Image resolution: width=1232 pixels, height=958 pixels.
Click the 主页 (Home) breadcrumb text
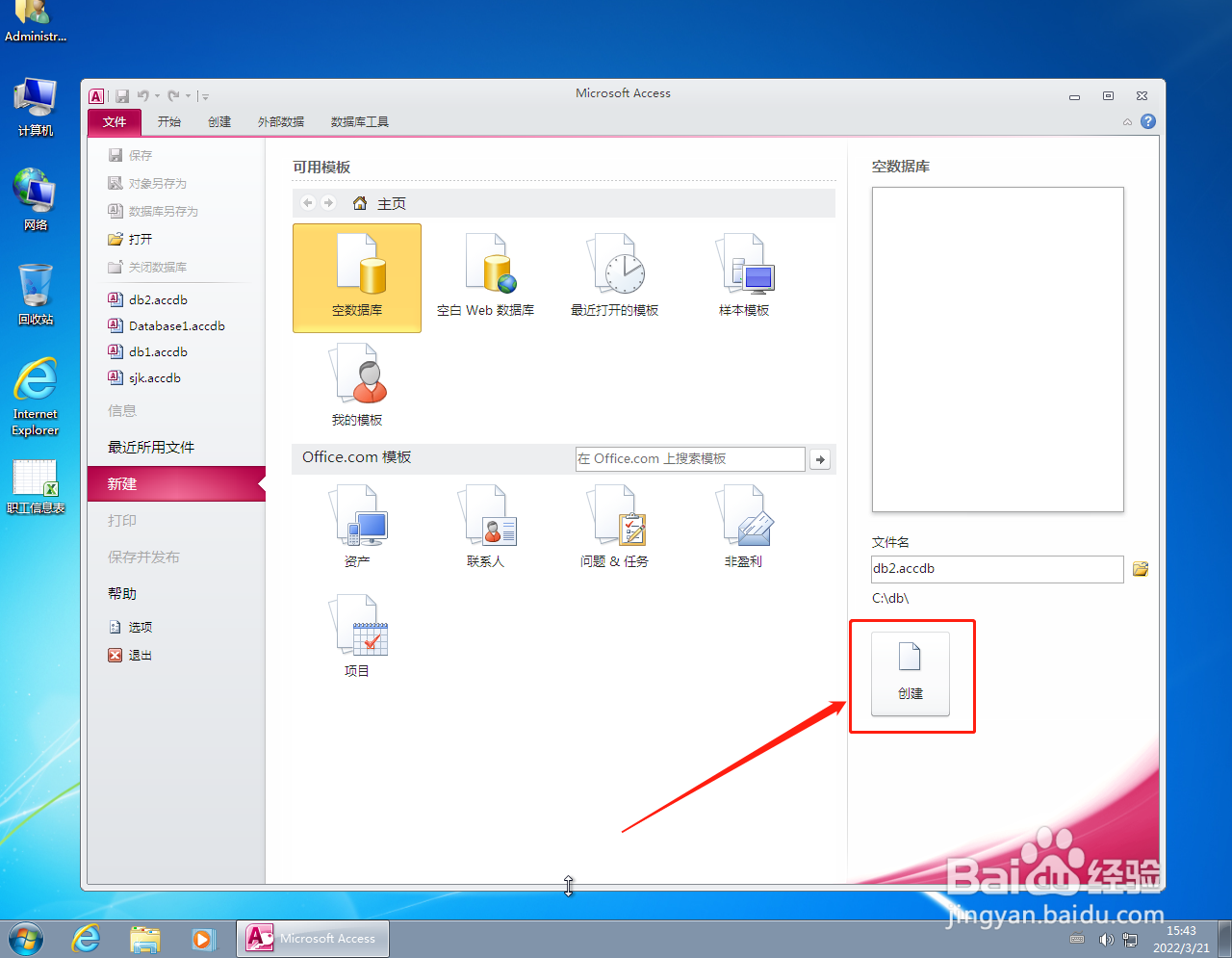click(392, 203)
